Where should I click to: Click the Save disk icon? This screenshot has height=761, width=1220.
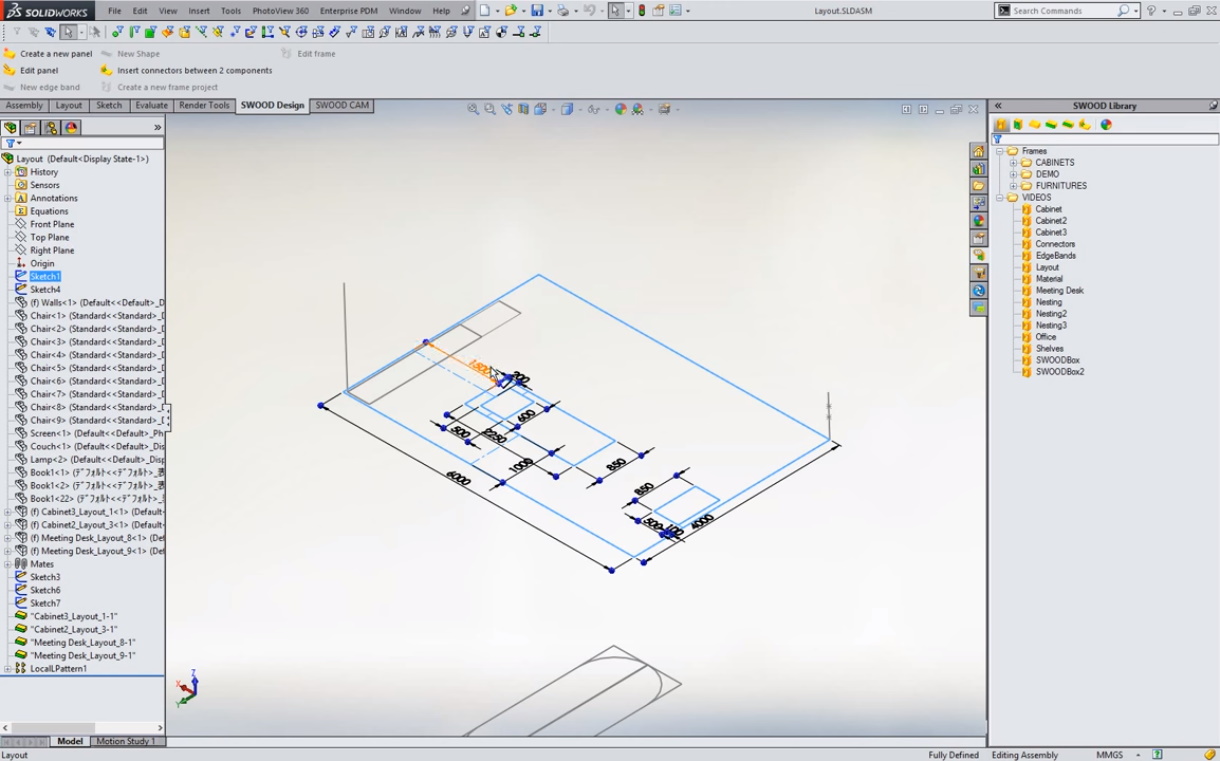[537, 11]
